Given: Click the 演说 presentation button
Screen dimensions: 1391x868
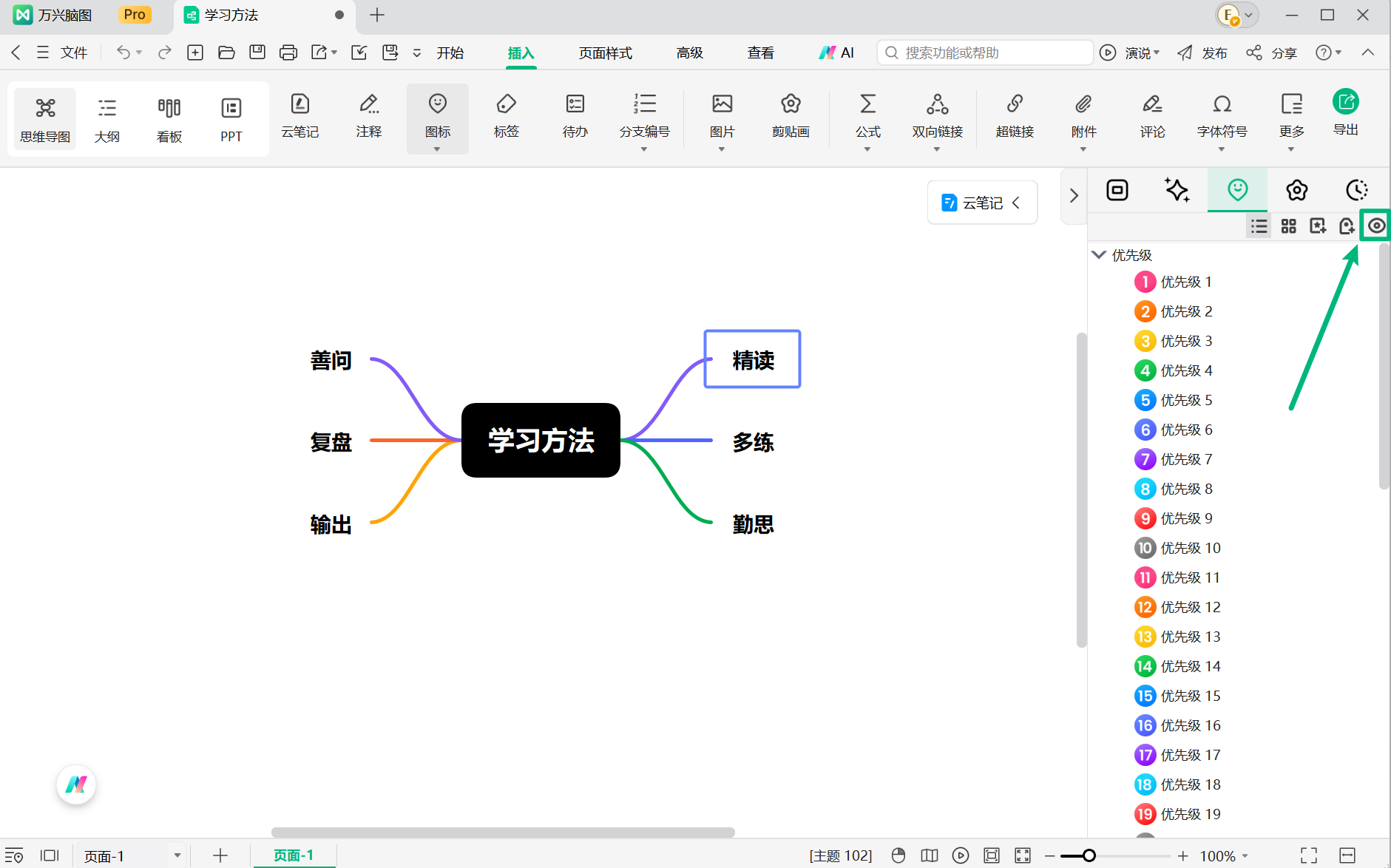Looking at the screenshot, I should coord(1130,52).
